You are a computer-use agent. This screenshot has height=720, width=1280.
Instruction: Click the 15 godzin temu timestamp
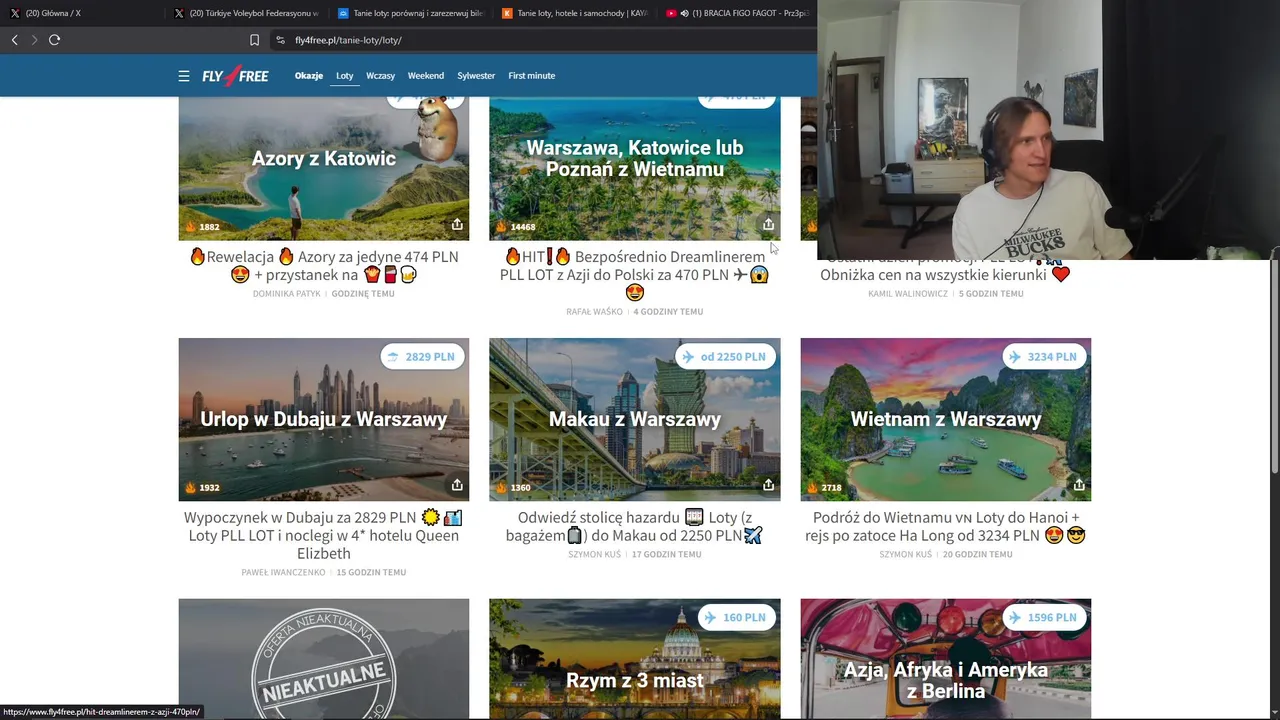pyautogui.click(x=371, y=573)
